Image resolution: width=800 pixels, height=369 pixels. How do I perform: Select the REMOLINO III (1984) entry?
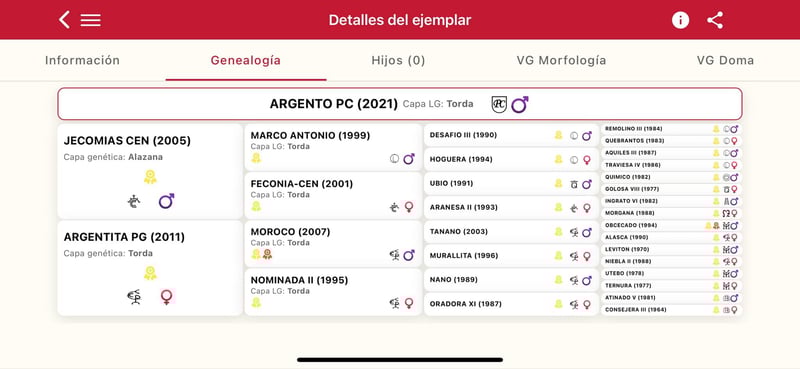coord(671,129)
